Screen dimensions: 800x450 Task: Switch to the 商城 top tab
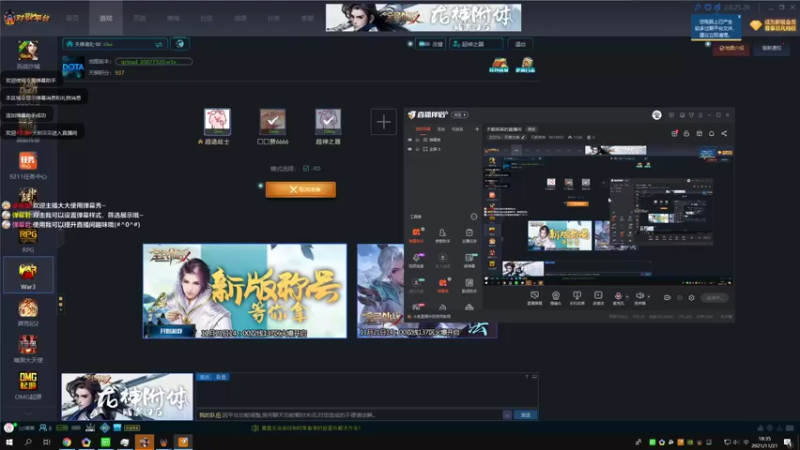[173, 18]
